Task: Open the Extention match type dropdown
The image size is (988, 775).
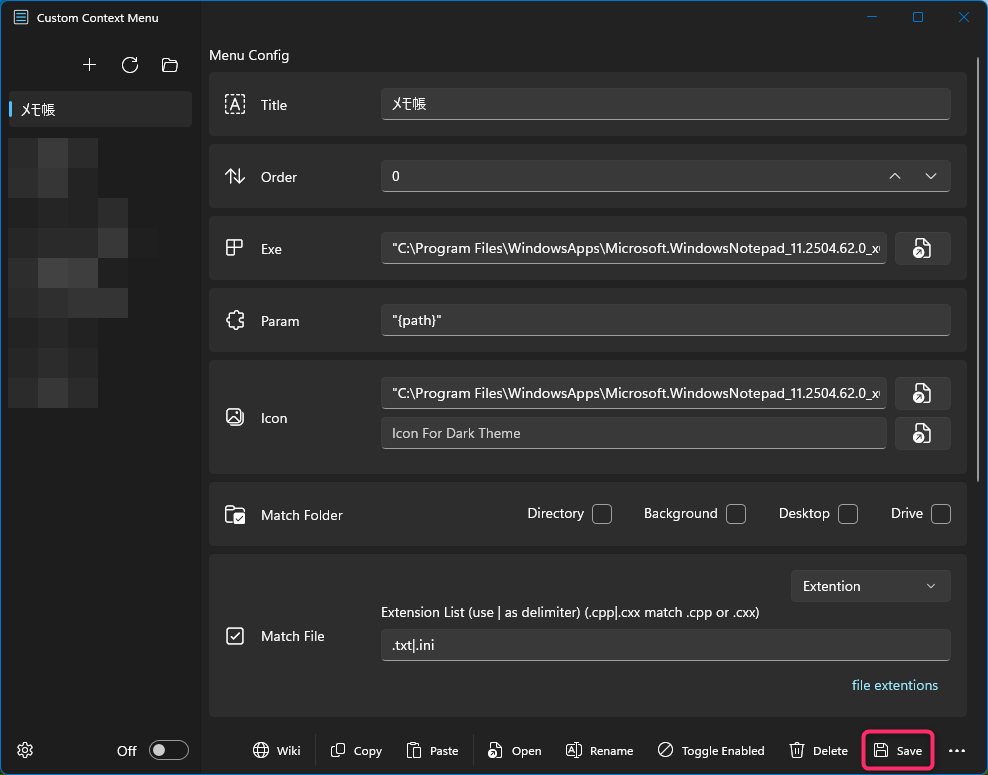Action: (x=870, y=586)
